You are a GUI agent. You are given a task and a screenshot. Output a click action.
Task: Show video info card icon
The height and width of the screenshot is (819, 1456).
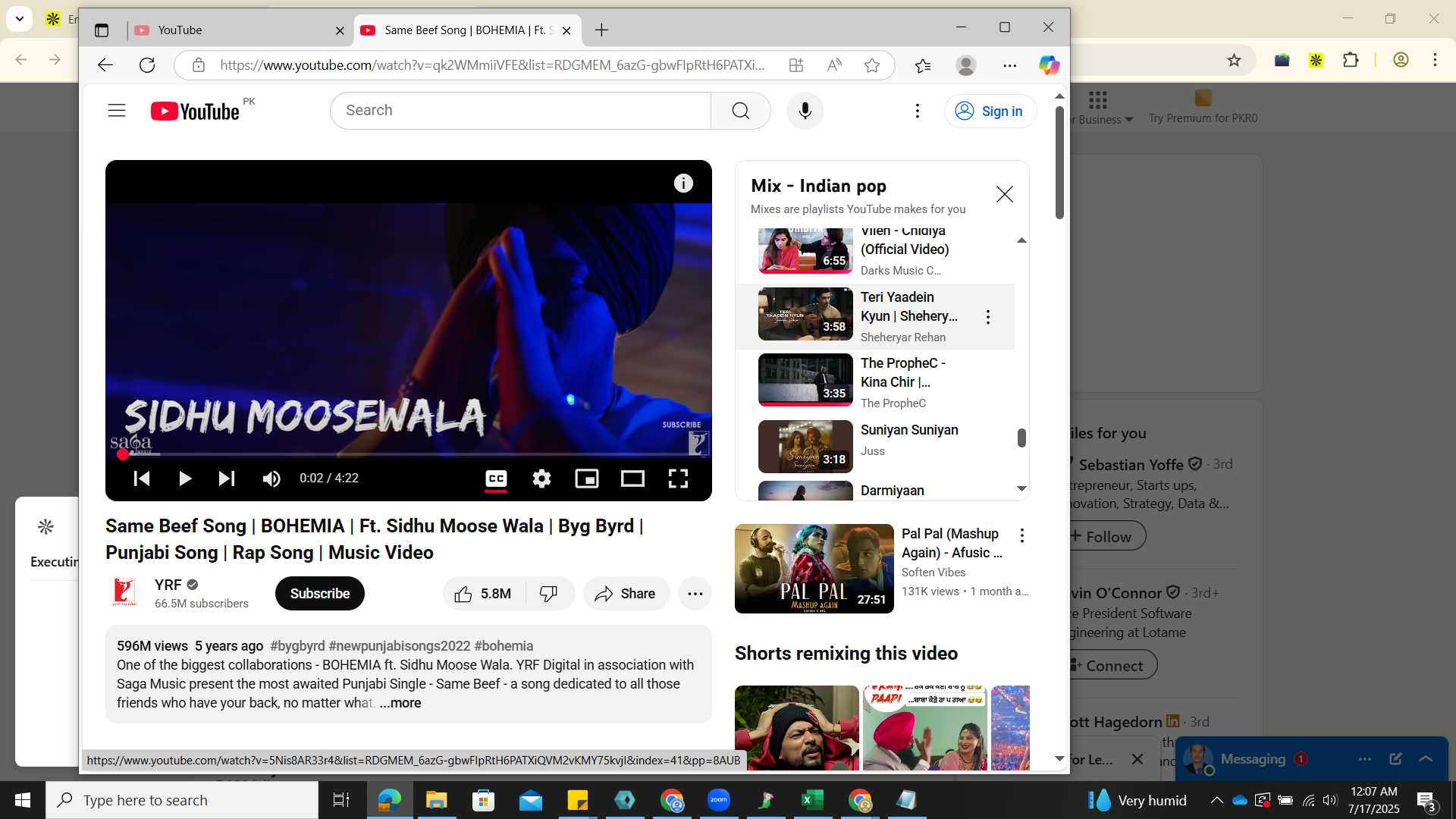[683, 184]
